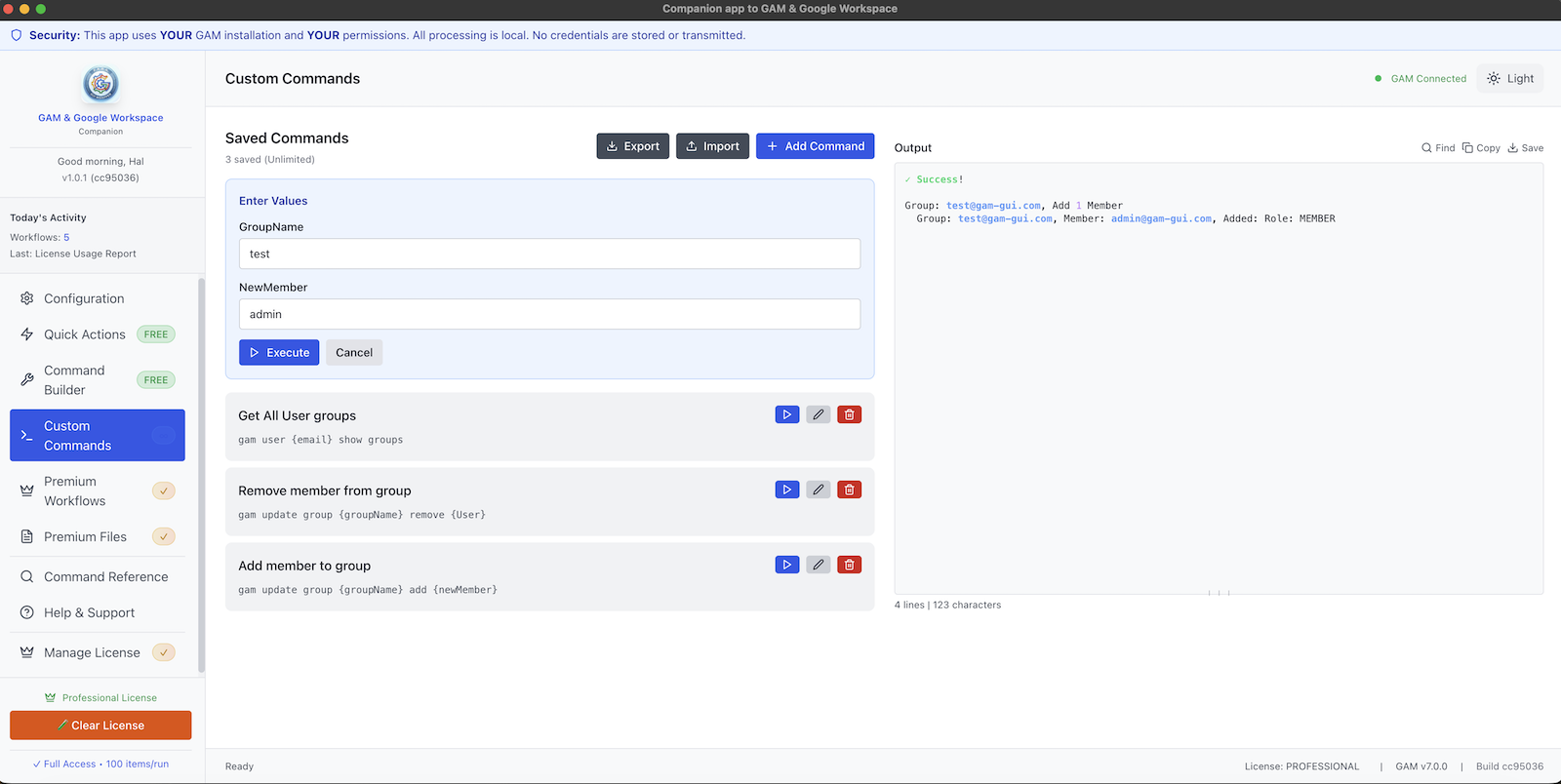
Task: Import commands from file
Action: point(713,146)
